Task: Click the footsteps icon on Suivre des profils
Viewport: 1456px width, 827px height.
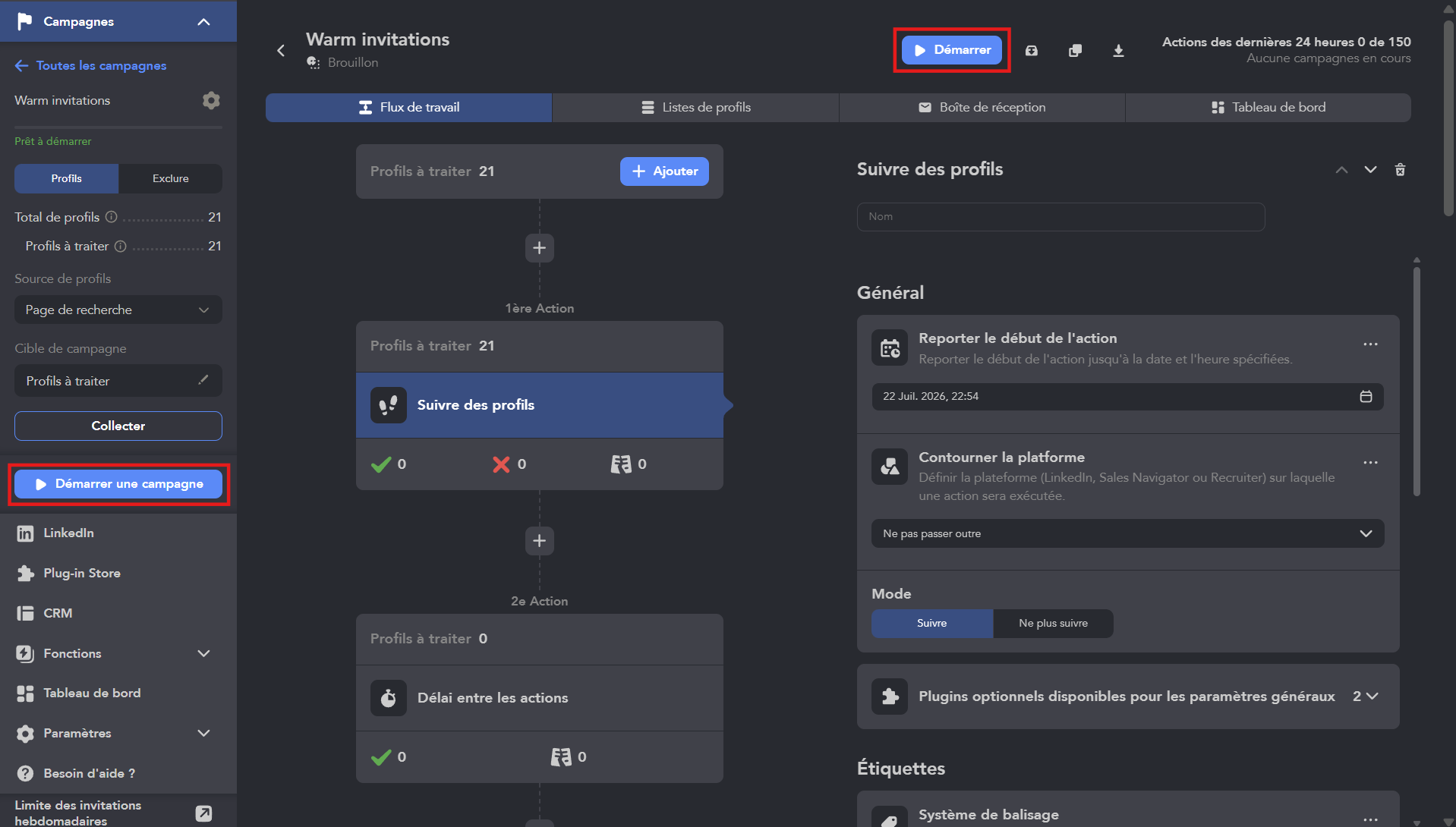Action: (x=388, y=405)
